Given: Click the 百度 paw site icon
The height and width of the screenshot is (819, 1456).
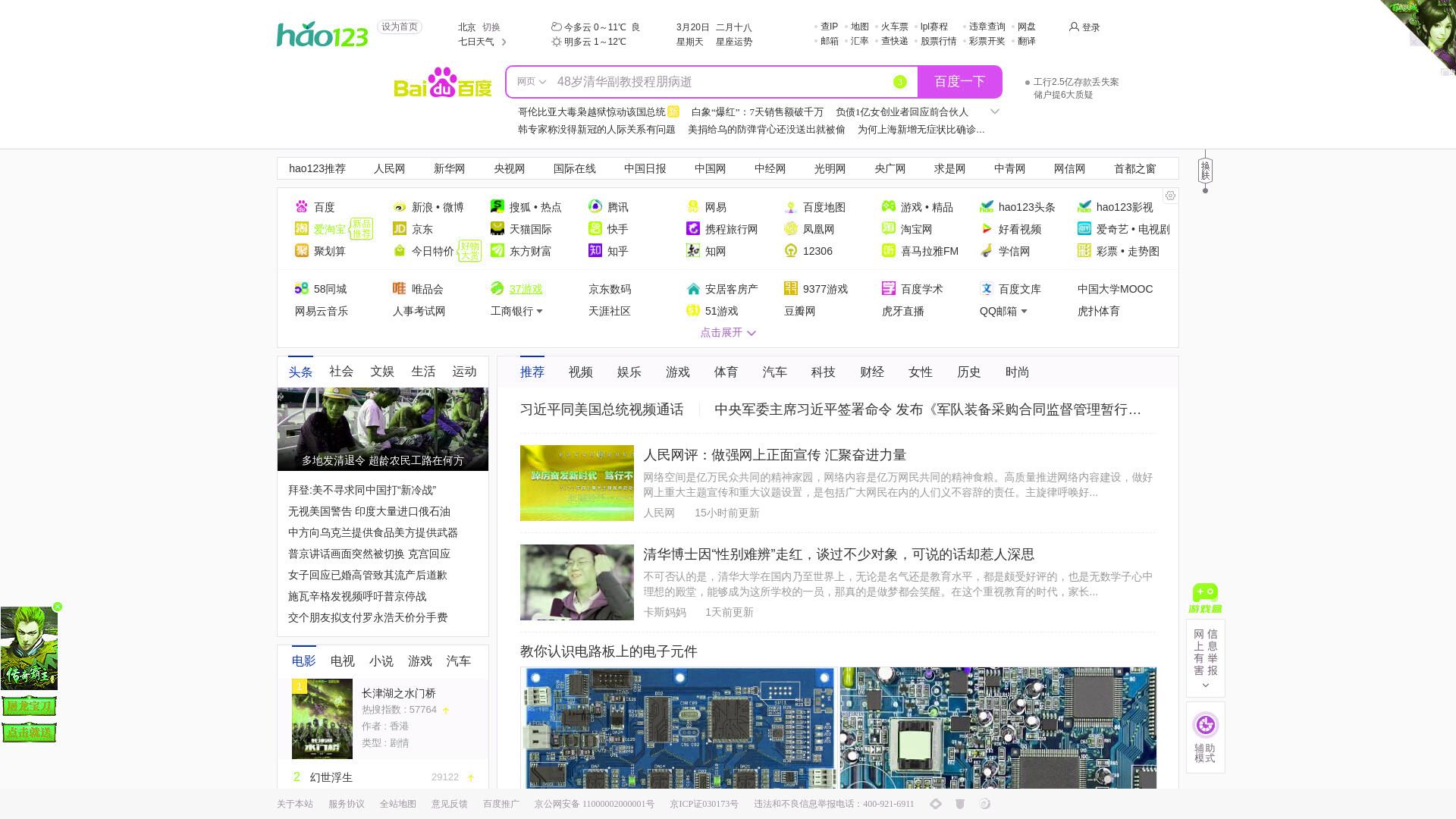Looking at the screenshot, I should pyautogui.click(x=302, y=206).
